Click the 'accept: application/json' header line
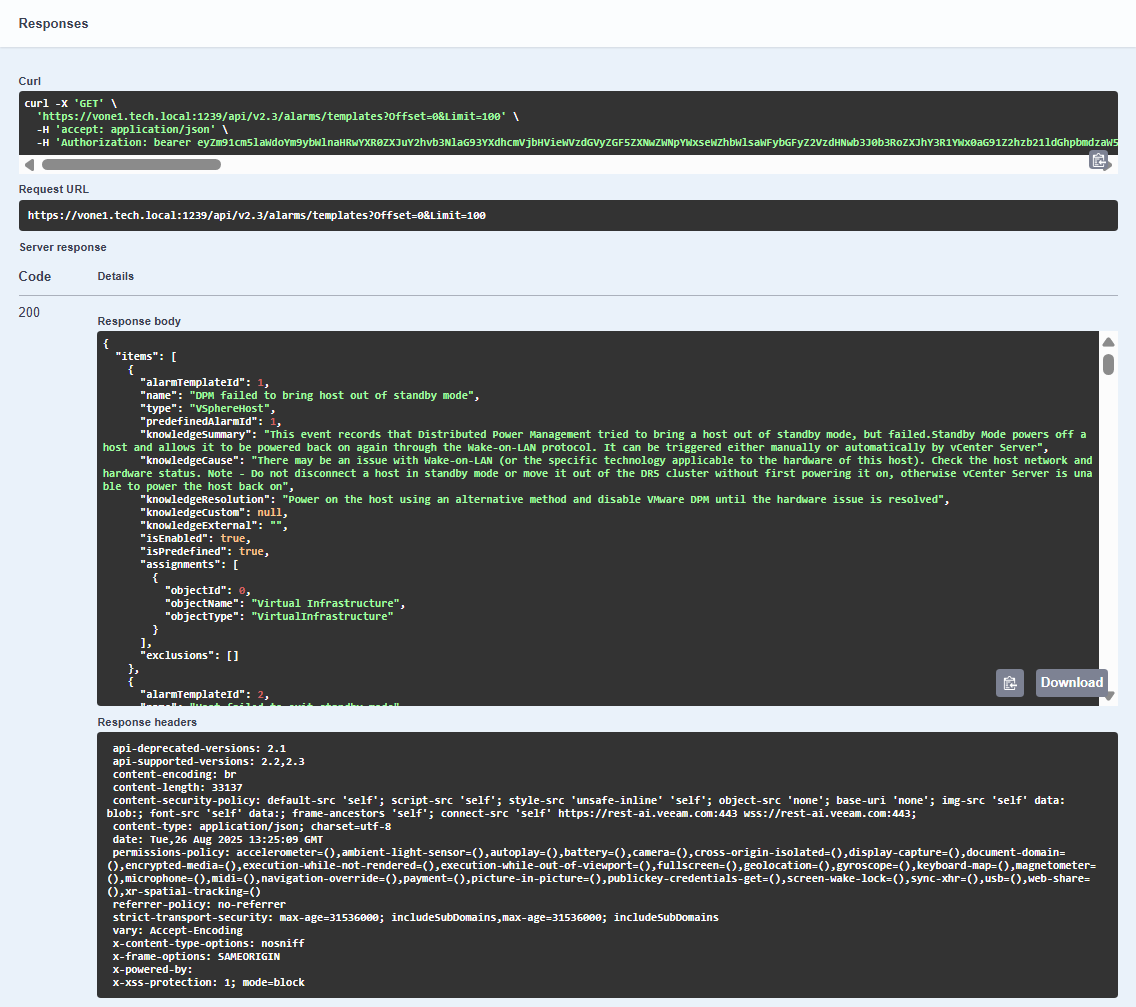This screenshot has height=1007, width=1136. [133, 130]
